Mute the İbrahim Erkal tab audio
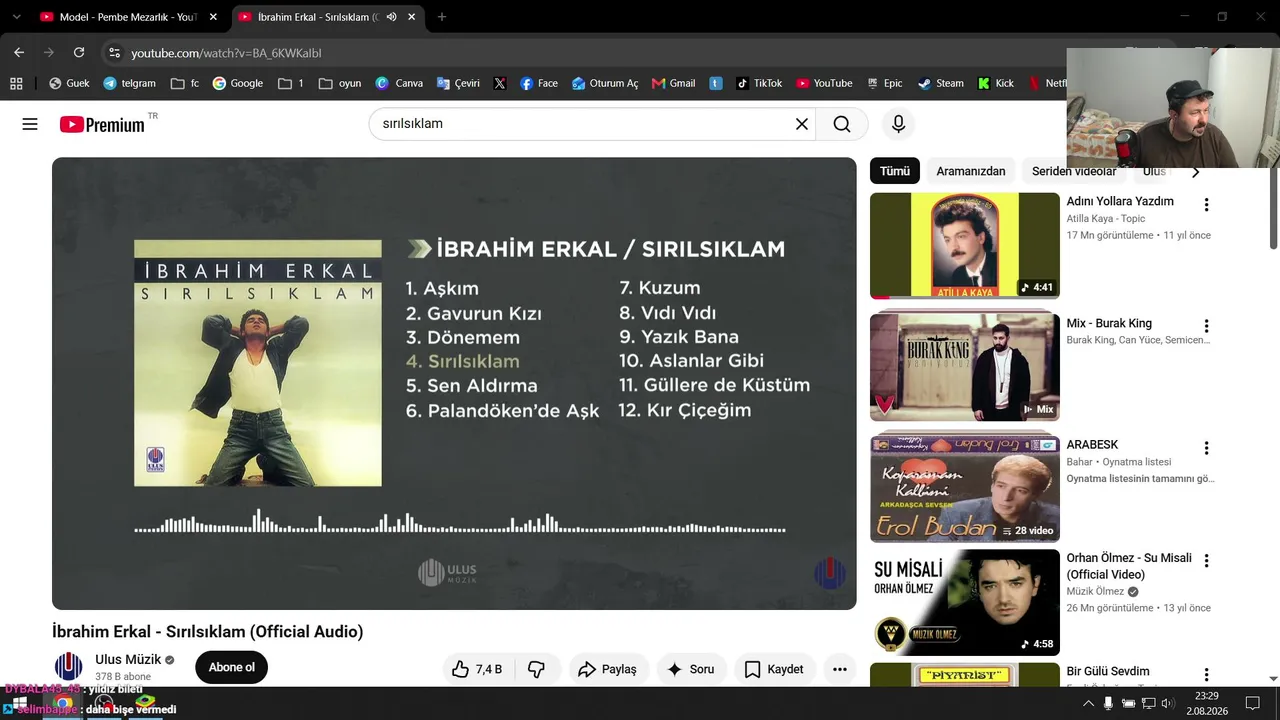Screen dimensions: 1280x720 pos(391,17)
